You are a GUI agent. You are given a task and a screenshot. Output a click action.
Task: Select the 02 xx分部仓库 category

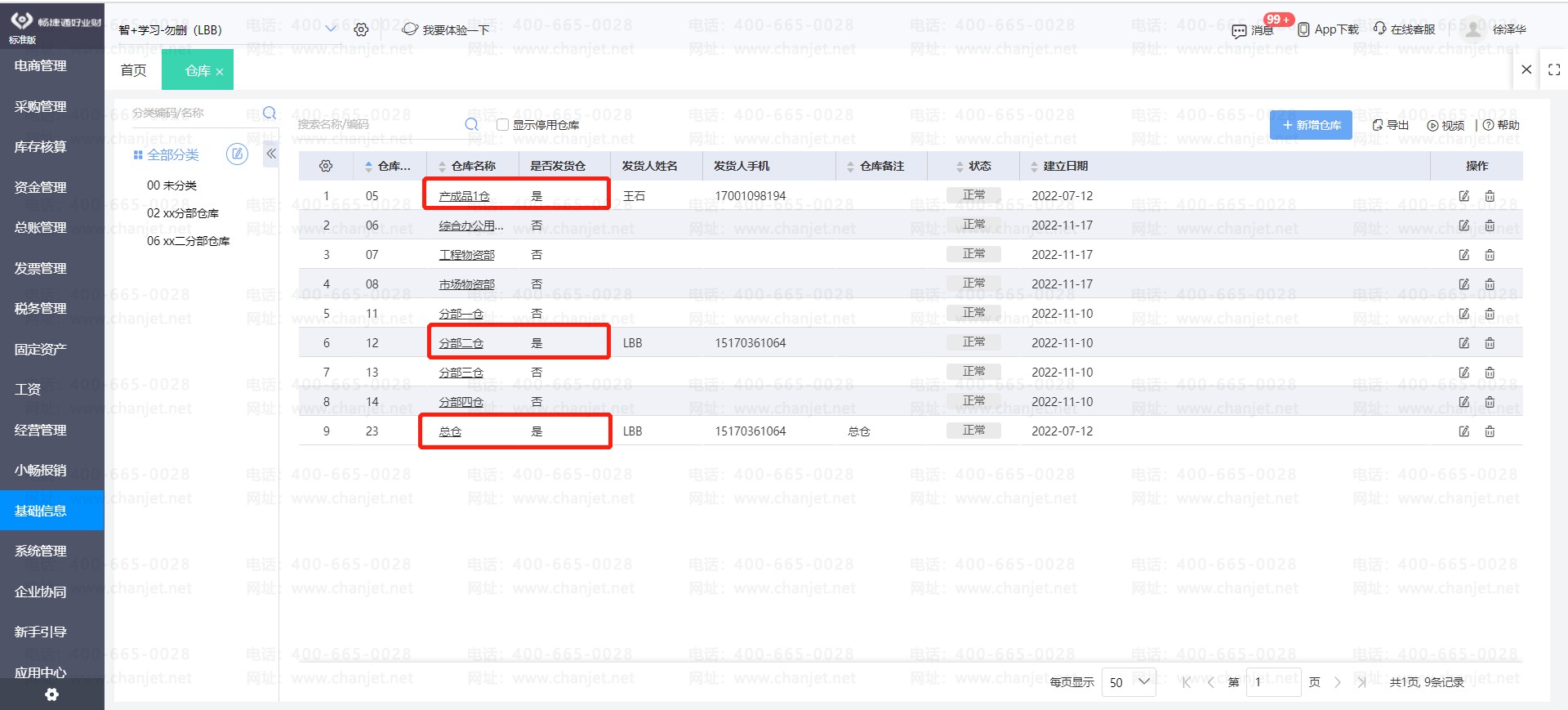(x=183, y=213)
